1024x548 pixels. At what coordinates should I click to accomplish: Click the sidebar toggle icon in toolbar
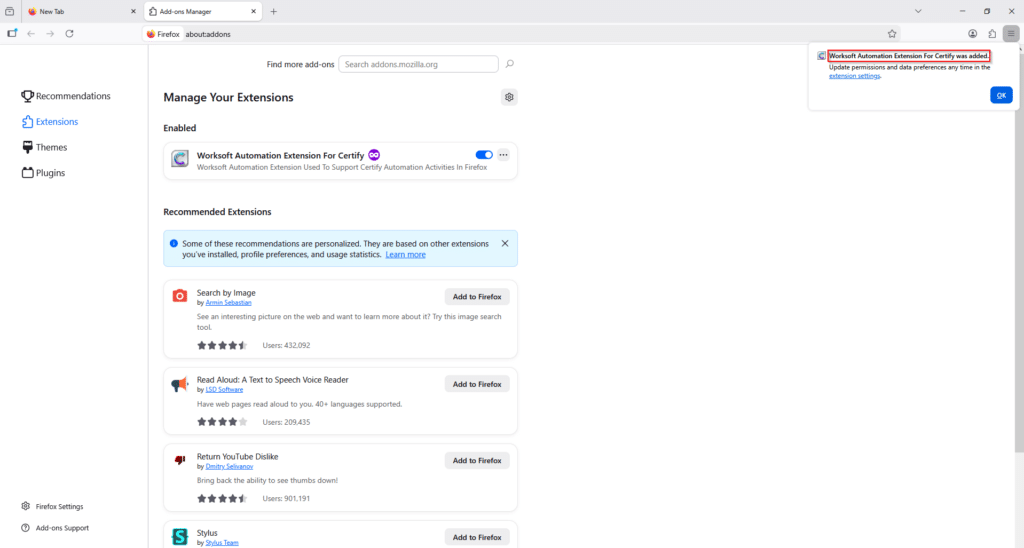(12, 33)
